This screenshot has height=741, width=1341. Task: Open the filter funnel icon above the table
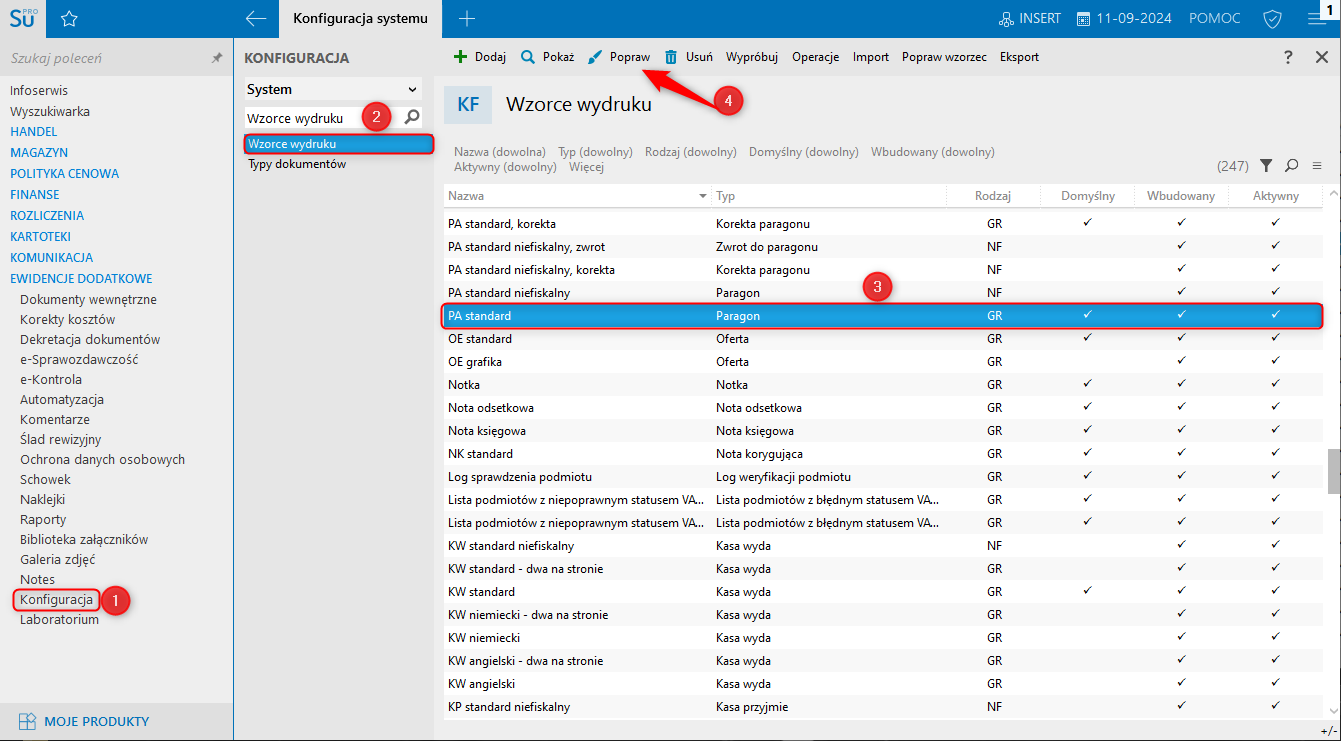pos(1266,165)
